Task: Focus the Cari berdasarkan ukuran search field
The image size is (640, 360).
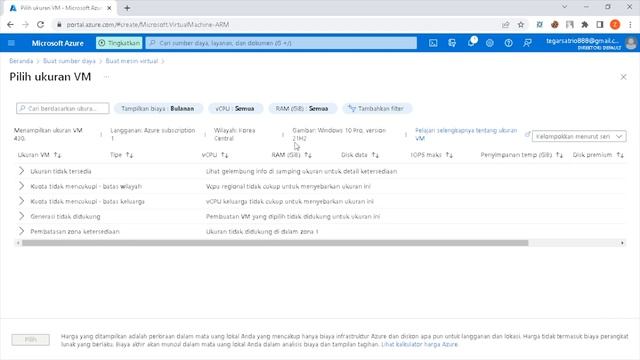Action: [x=63, y=109]
